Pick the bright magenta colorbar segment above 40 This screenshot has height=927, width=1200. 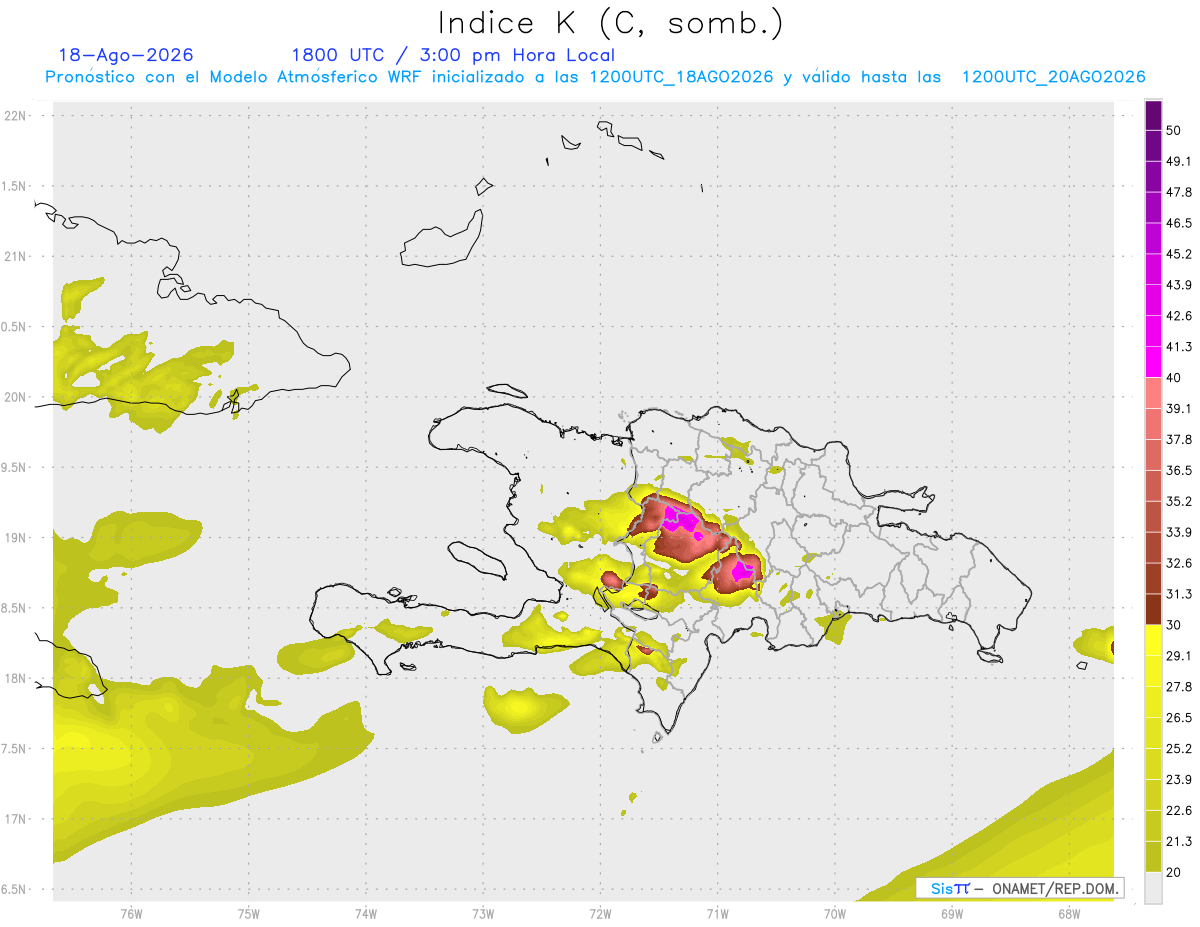(1154, 362)
